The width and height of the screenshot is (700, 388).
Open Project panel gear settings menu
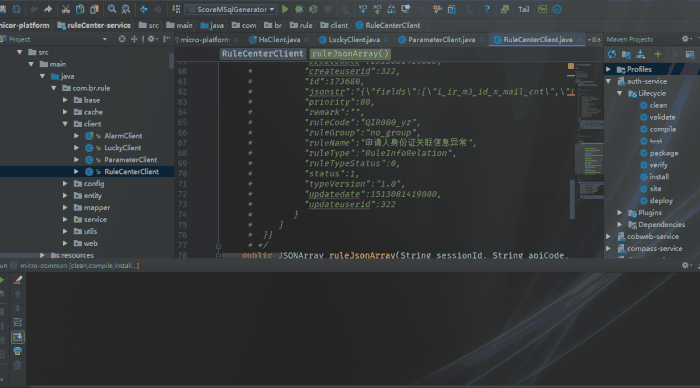[x=152, y=39]
